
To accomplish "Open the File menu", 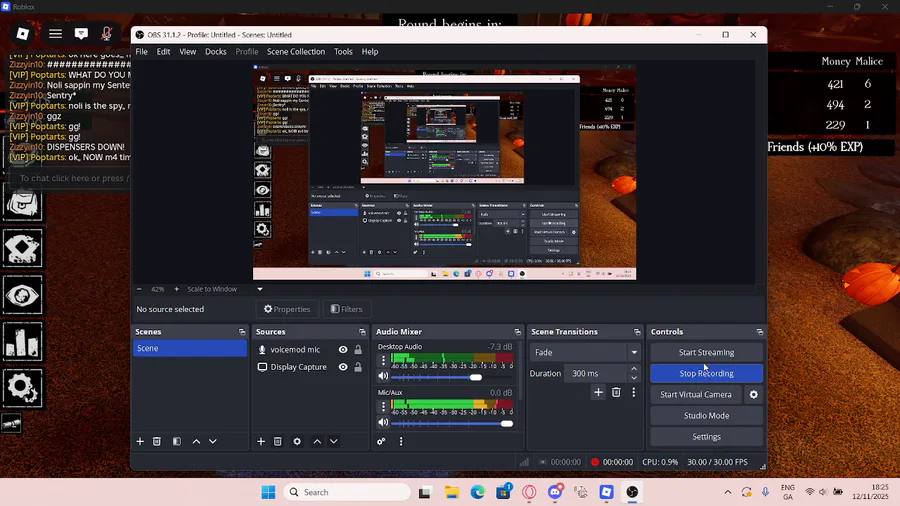I will pos(141,52).
